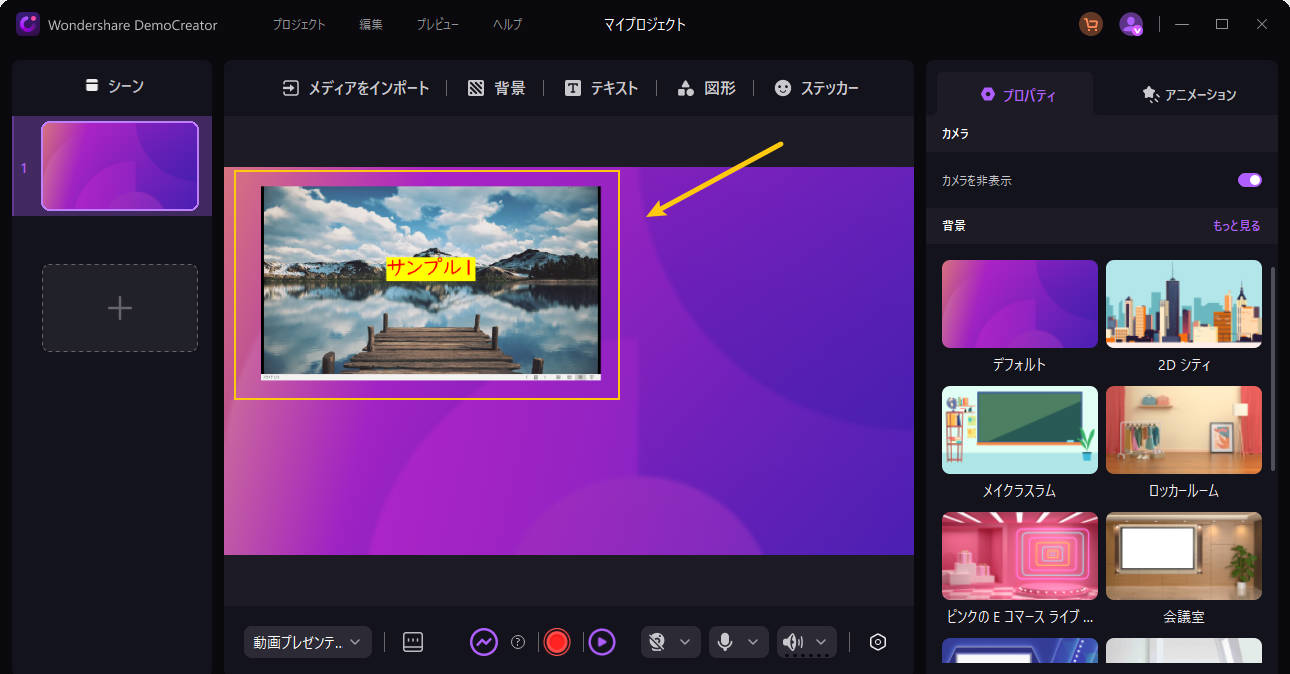The image size is (1290, 674).
Task: Open the プロジェクト menu
Action: tap(299, 24)
